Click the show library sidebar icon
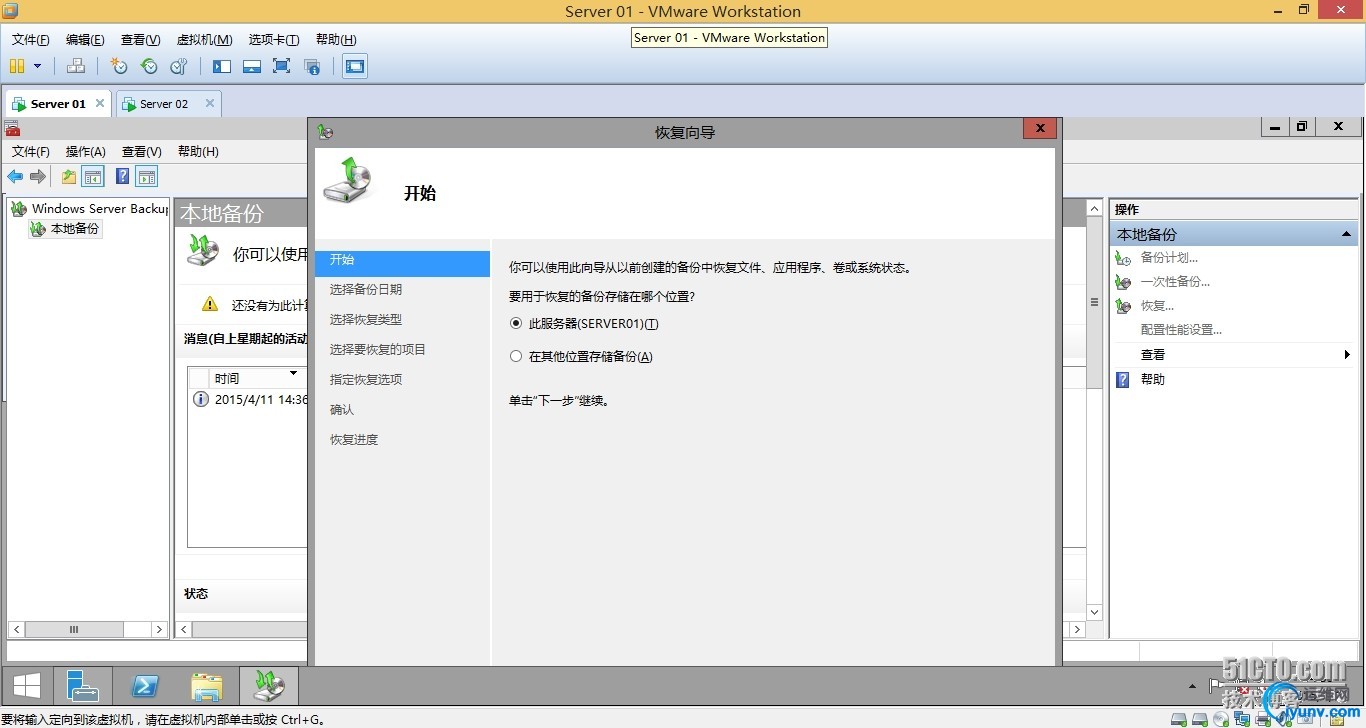Image resolution: width=1366 pixels, height=728 pixels. [222, 66]
